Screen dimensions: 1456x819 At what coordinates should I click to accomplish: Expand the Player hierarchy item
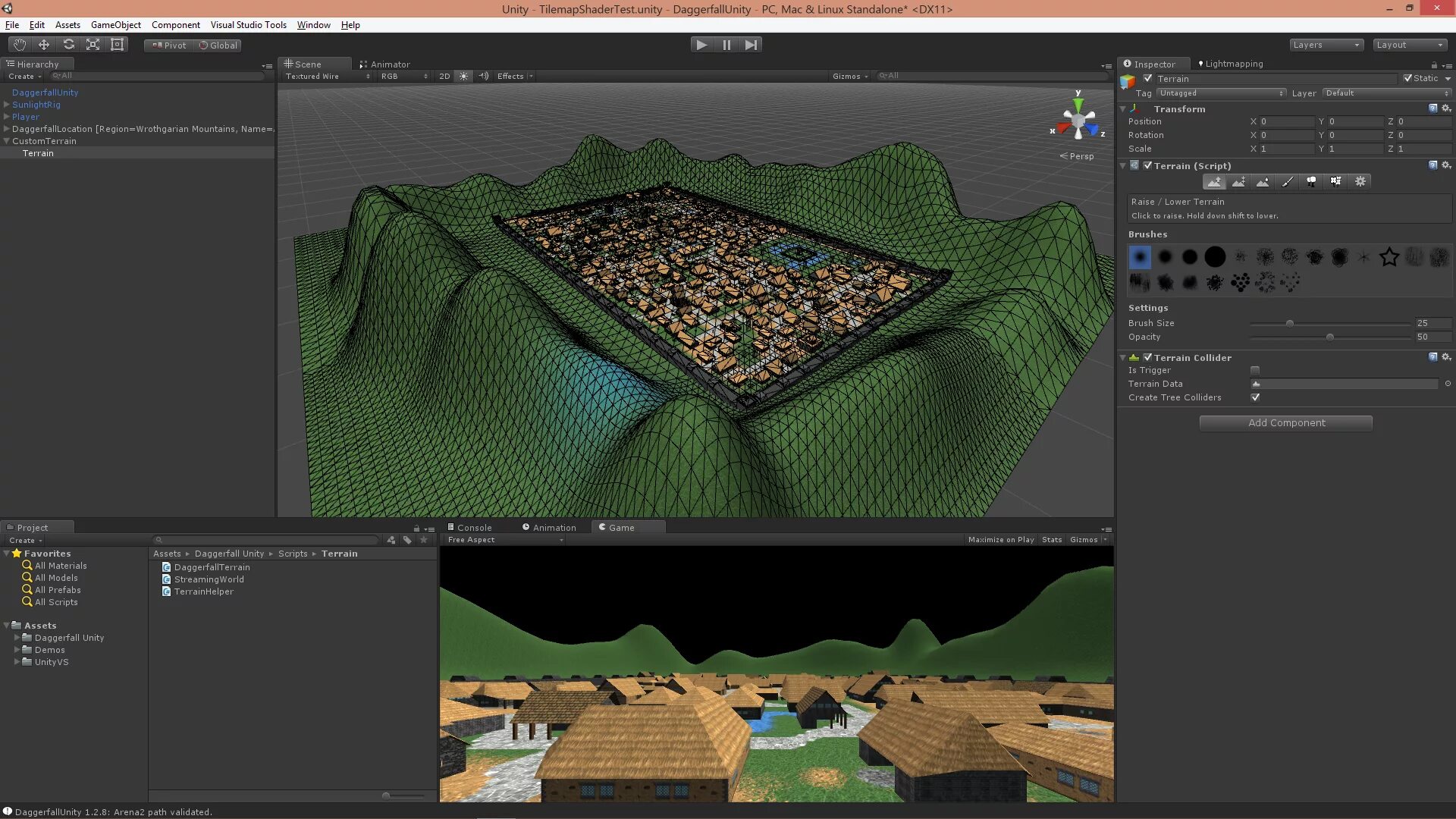[7, 117]
